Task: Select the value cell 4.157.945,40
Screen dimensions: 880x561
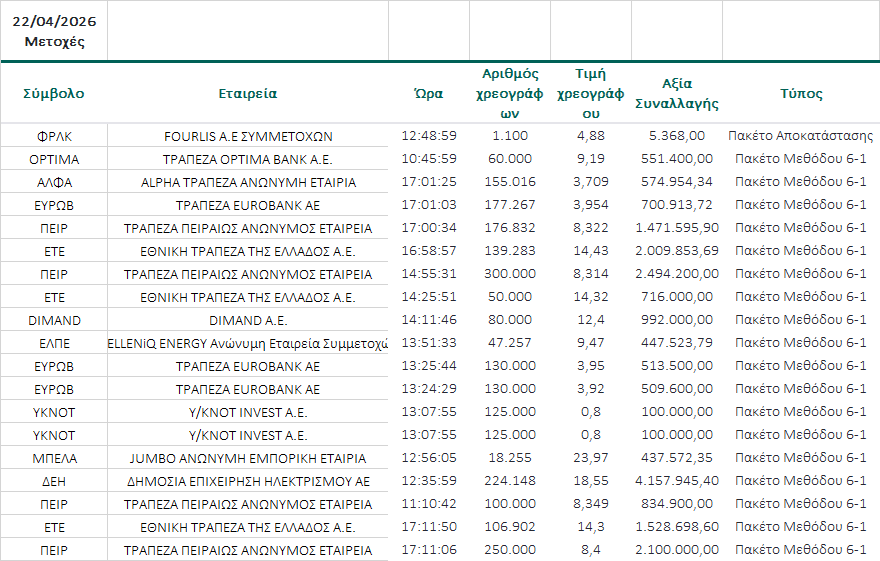Action: coord(677,481)
